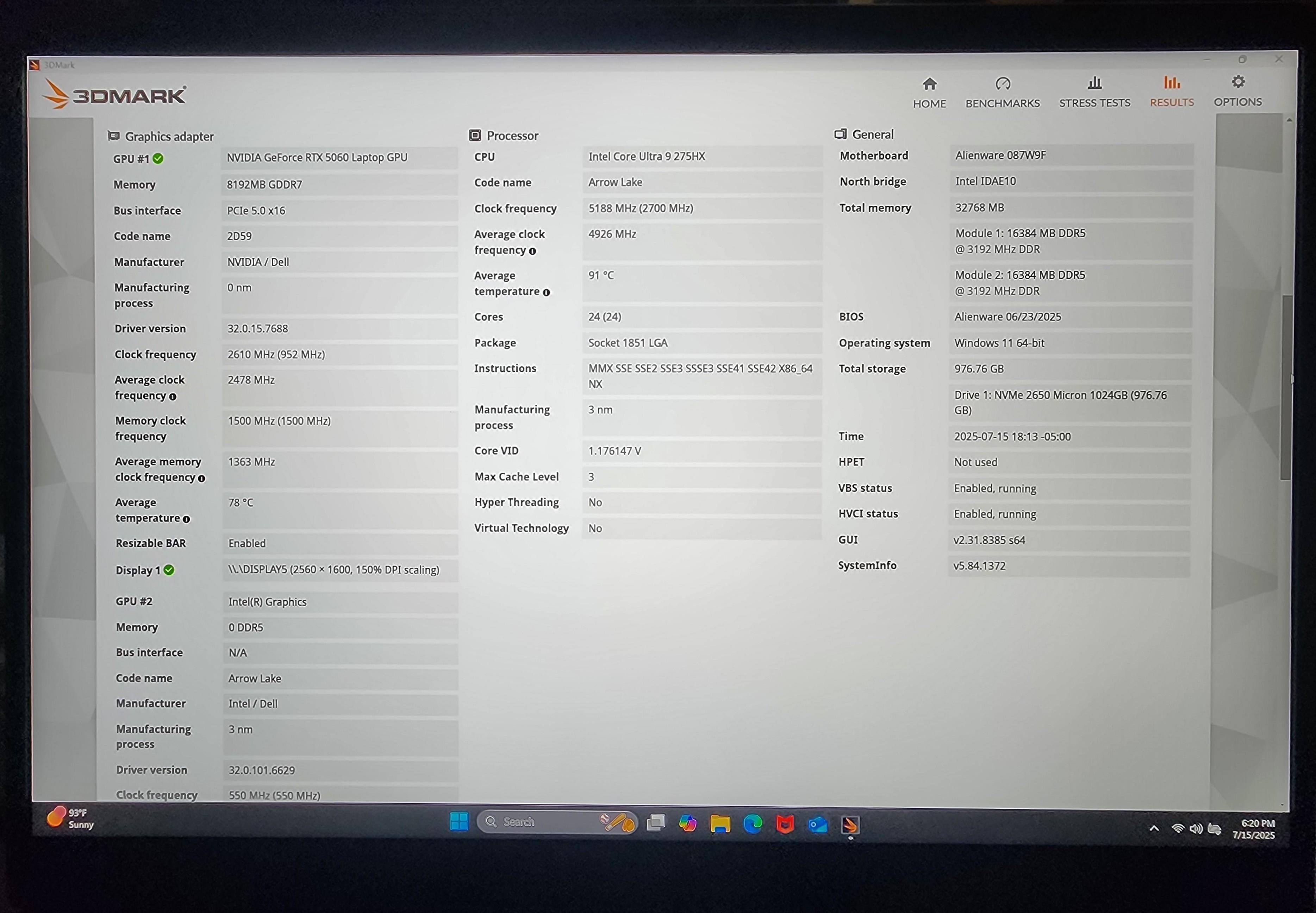
Task: Open the weather widget showing 93°F Sunny
Action: click(70, 818)
